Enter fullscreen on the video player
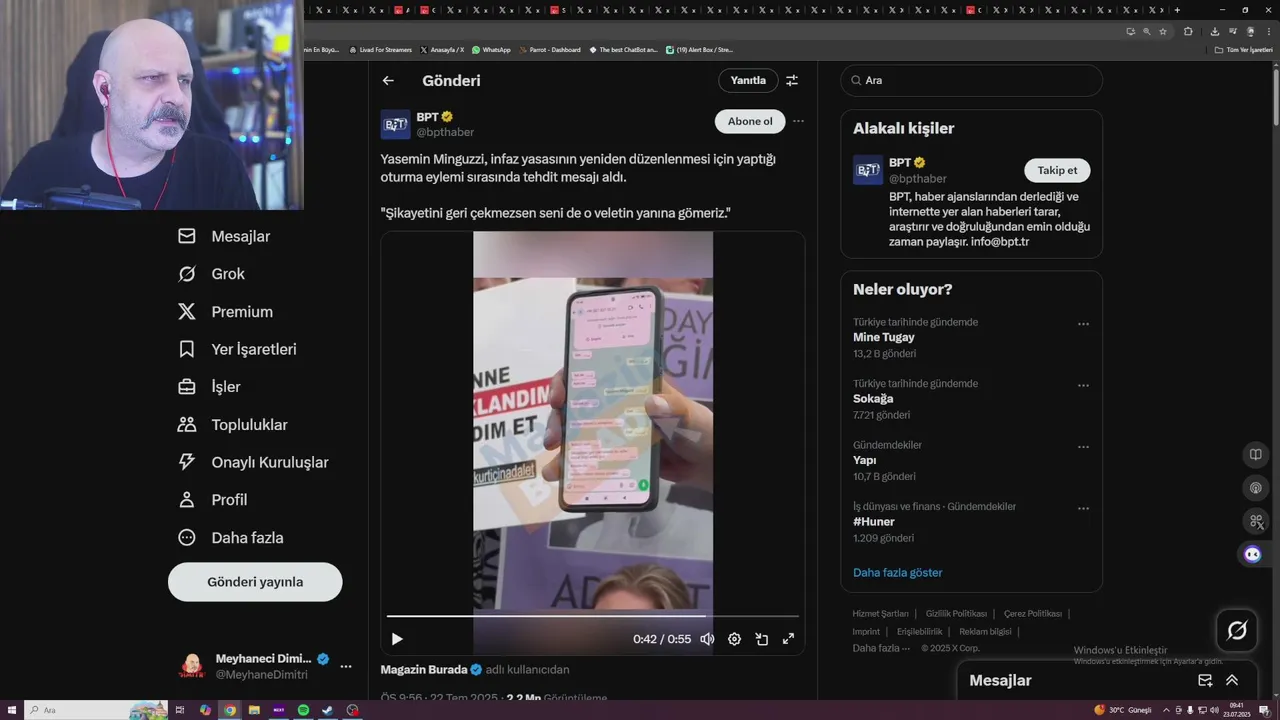 click(788, 639)
